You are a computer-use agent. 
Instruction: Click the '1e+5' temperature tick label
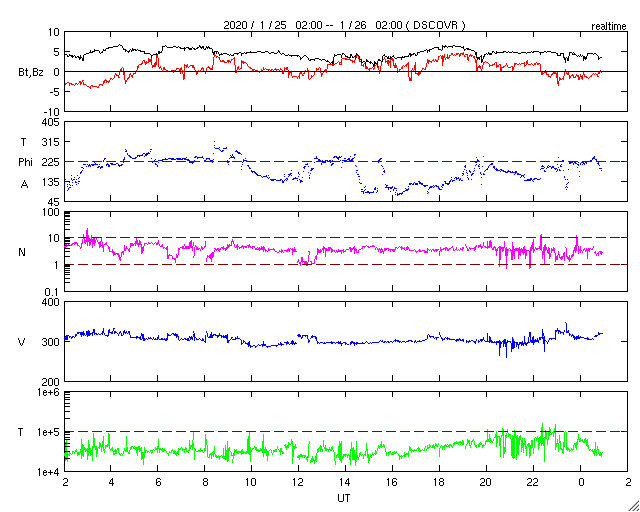pyautogui.click(x=49, y=432)
